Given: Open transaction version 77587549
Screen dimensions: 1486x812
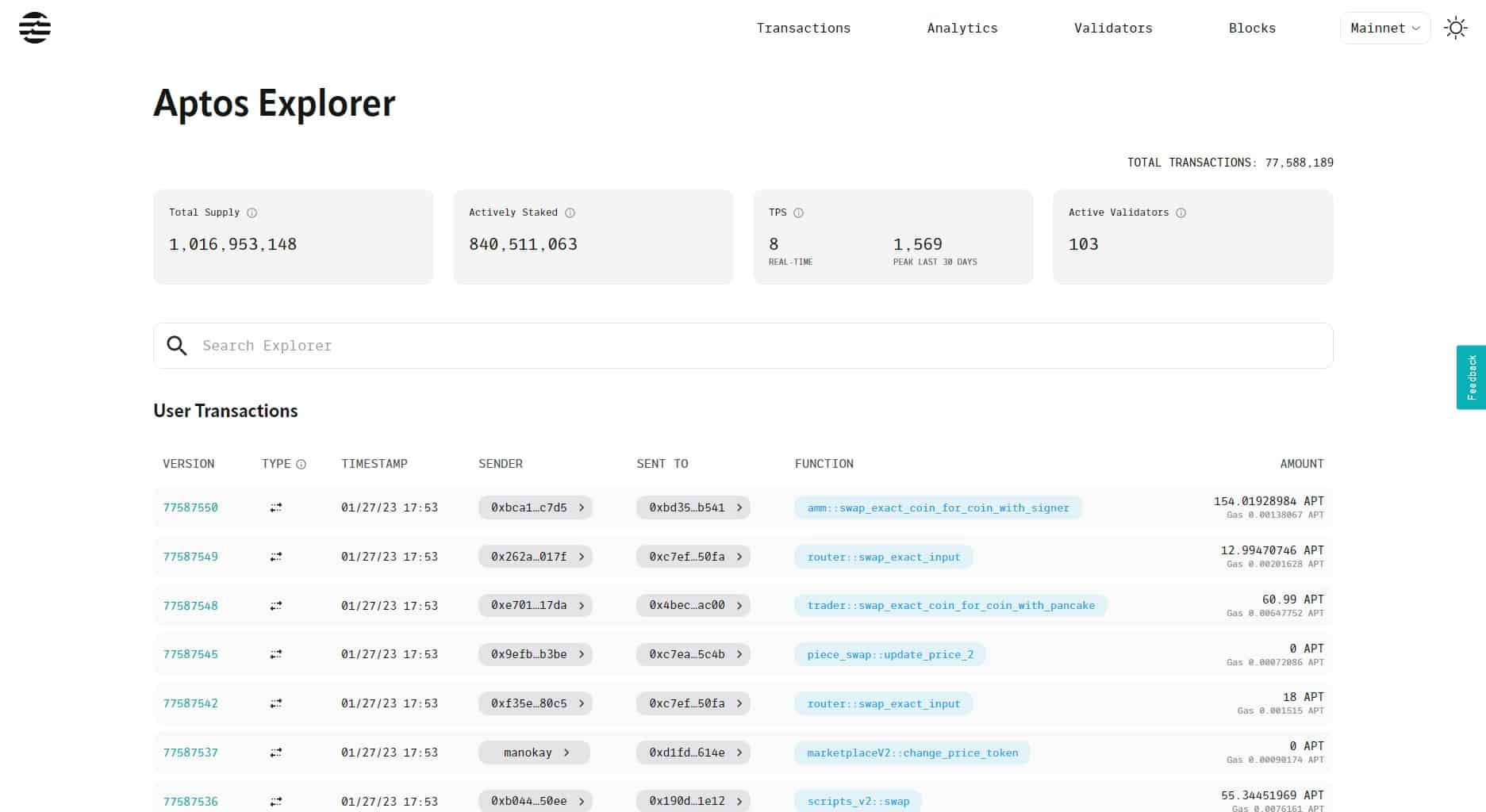Looking at the screenshot, I should pos(190,557).
